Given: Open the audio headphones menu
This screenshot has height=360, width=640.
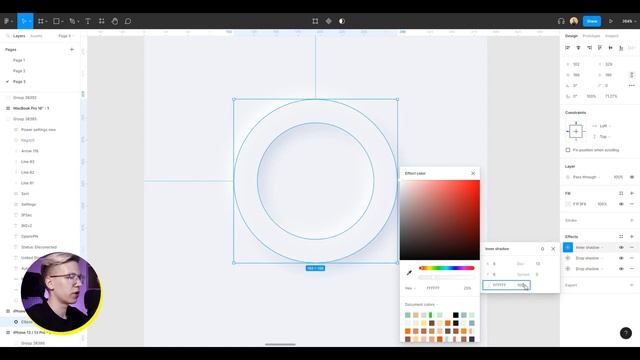Looking at the screenshot, I should click(561, 21).
